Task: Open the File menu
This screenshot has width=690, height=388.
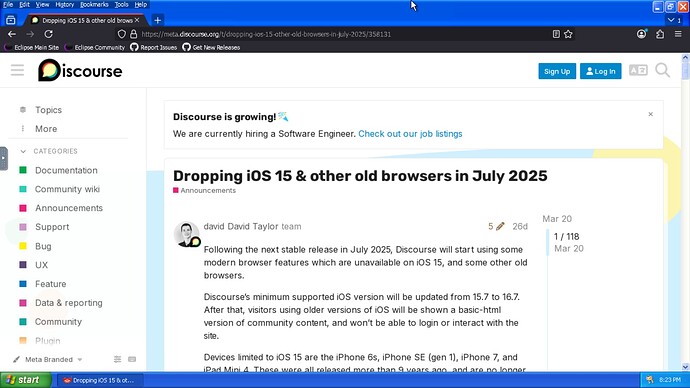Action: point(8,4)
